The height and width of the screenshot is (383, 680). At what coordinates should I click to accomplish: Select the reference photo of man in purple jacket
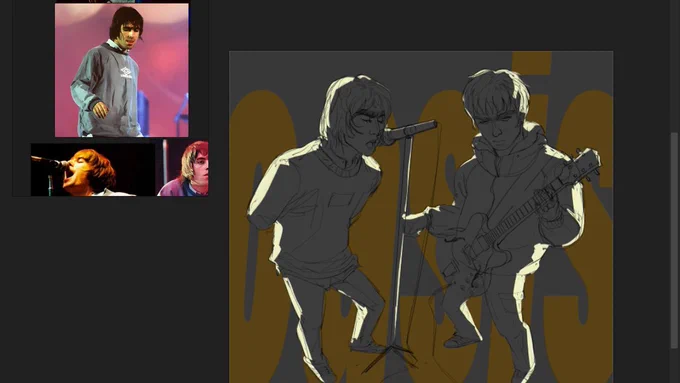(x=183, y=168)
